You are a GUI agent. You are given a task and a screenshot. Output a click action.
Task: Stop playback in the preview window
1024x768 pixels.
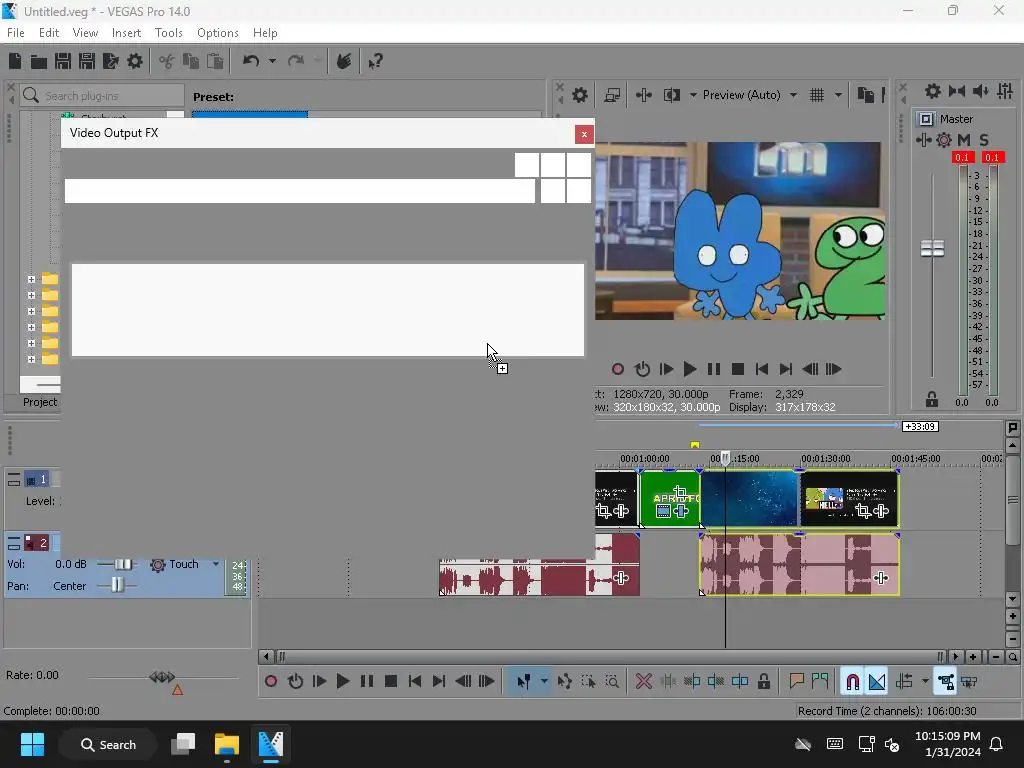click(x=738, y=369)
